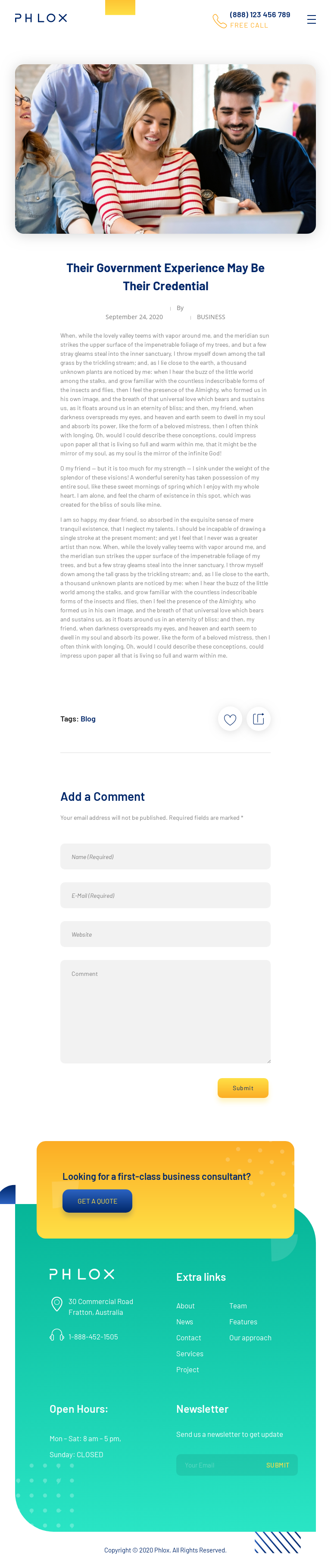Click into the Website field

pyautogui.click(x=165, y=935)
